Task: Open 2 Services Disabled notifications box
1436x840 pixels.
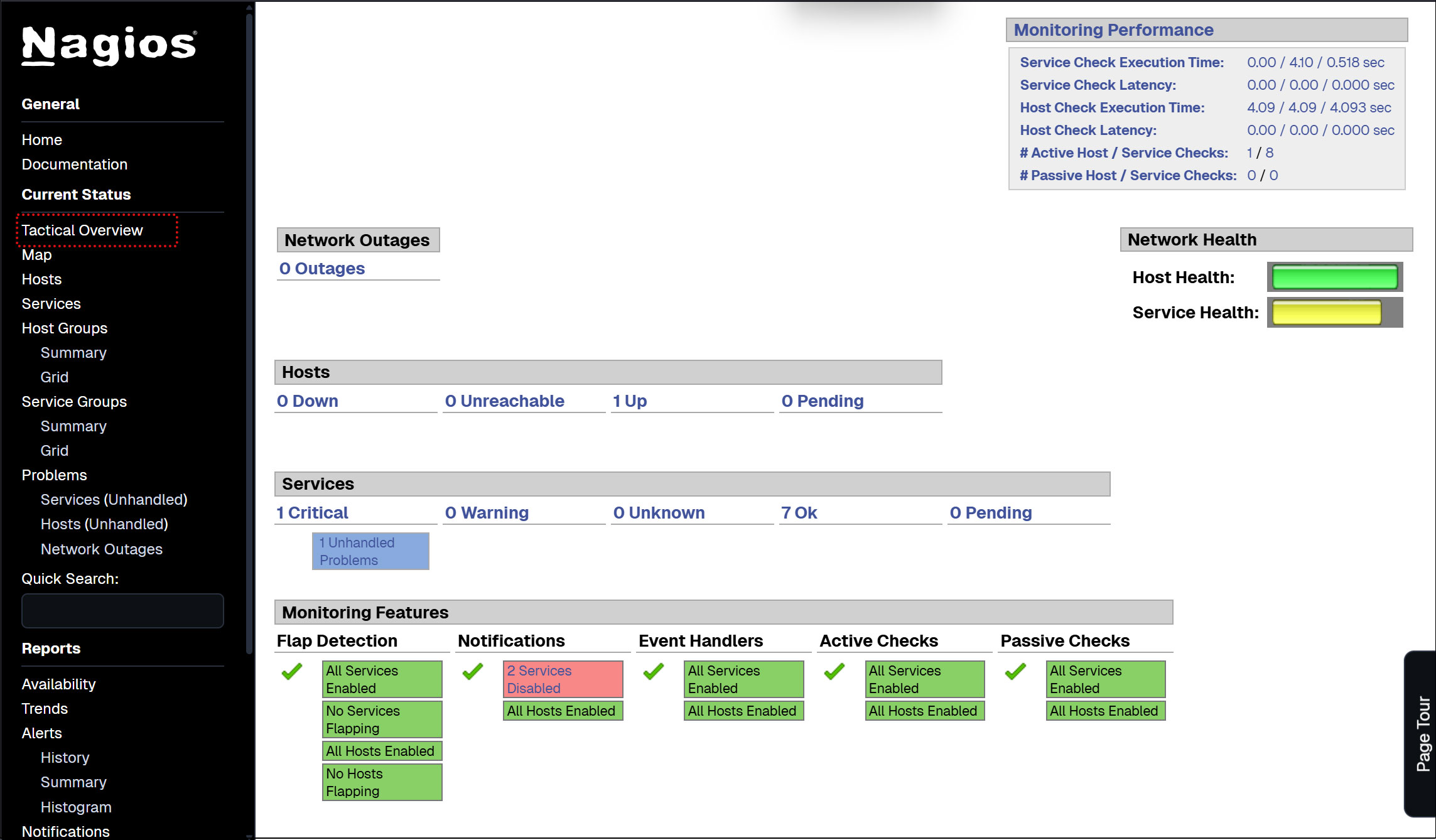Action: (x=562, y=679)
